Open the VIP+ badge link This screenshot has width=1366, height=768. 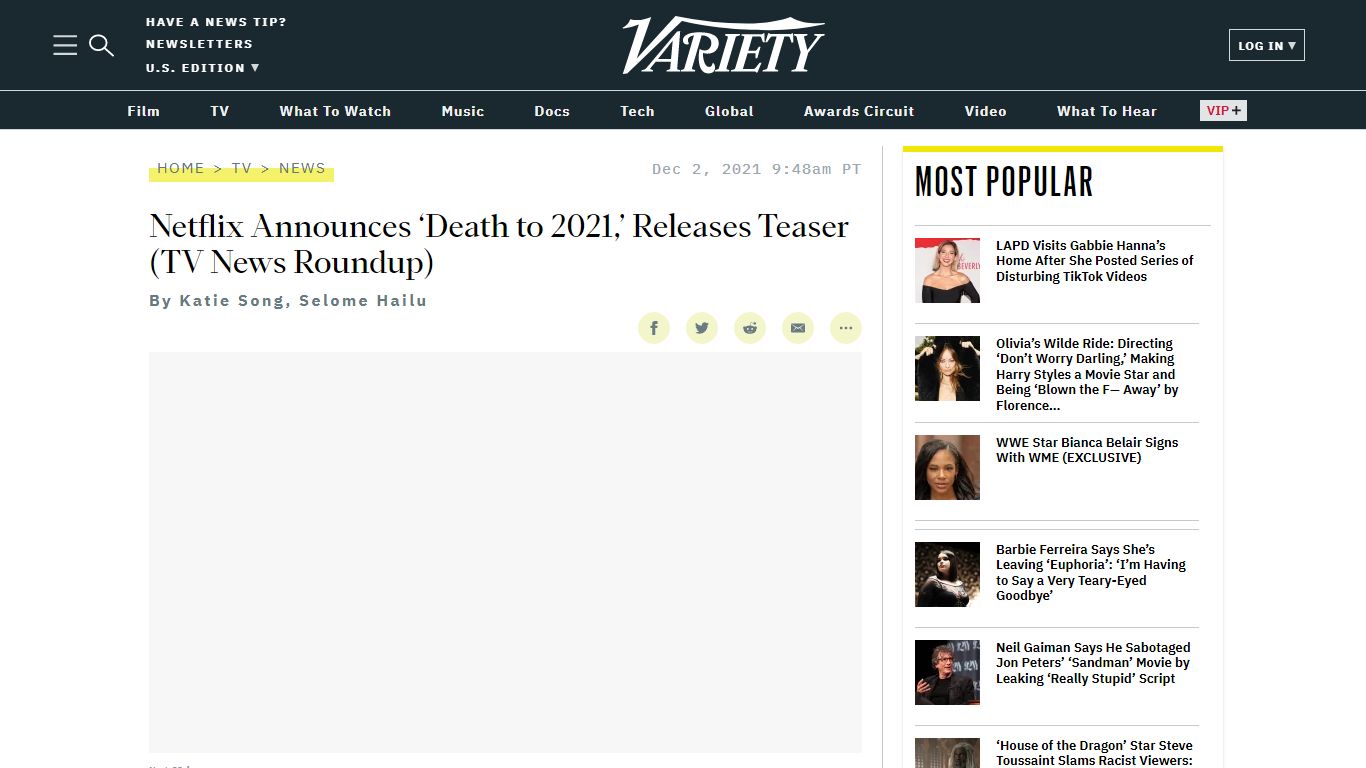(1223, 111)
